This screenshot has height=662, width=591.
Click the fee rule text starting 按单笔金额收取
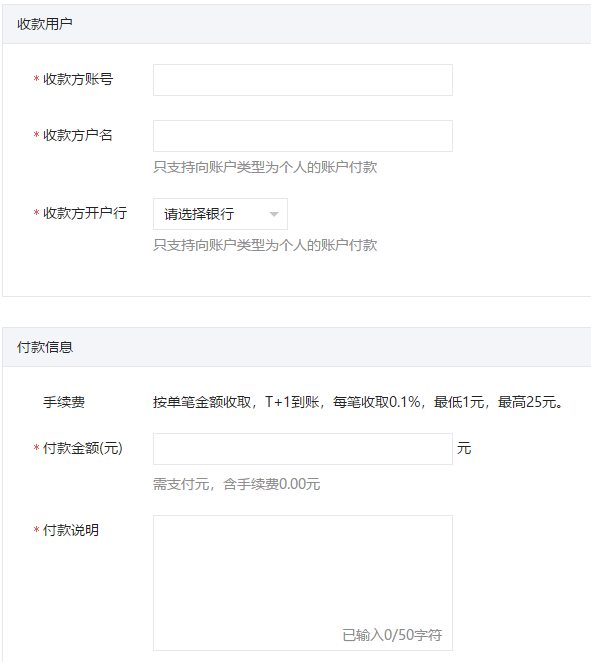(358, 402)
